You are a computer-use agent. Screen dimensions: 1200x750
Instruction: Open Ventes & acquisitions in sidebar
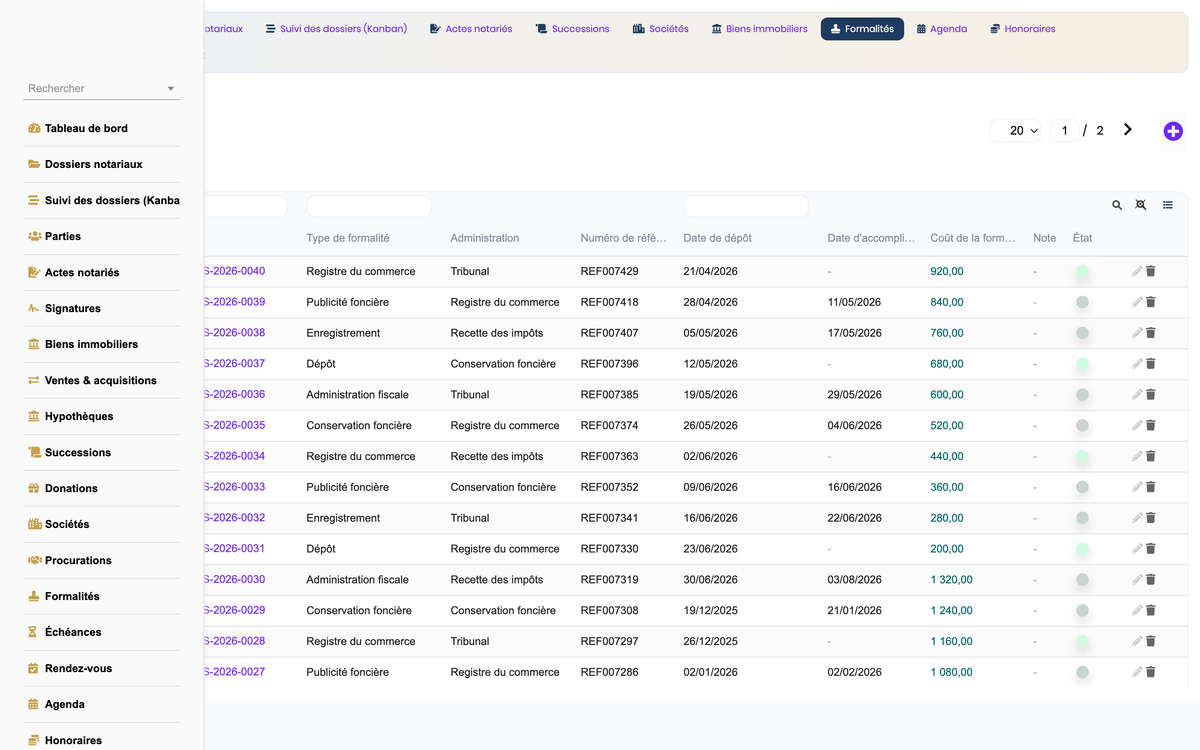click(102, 380)
